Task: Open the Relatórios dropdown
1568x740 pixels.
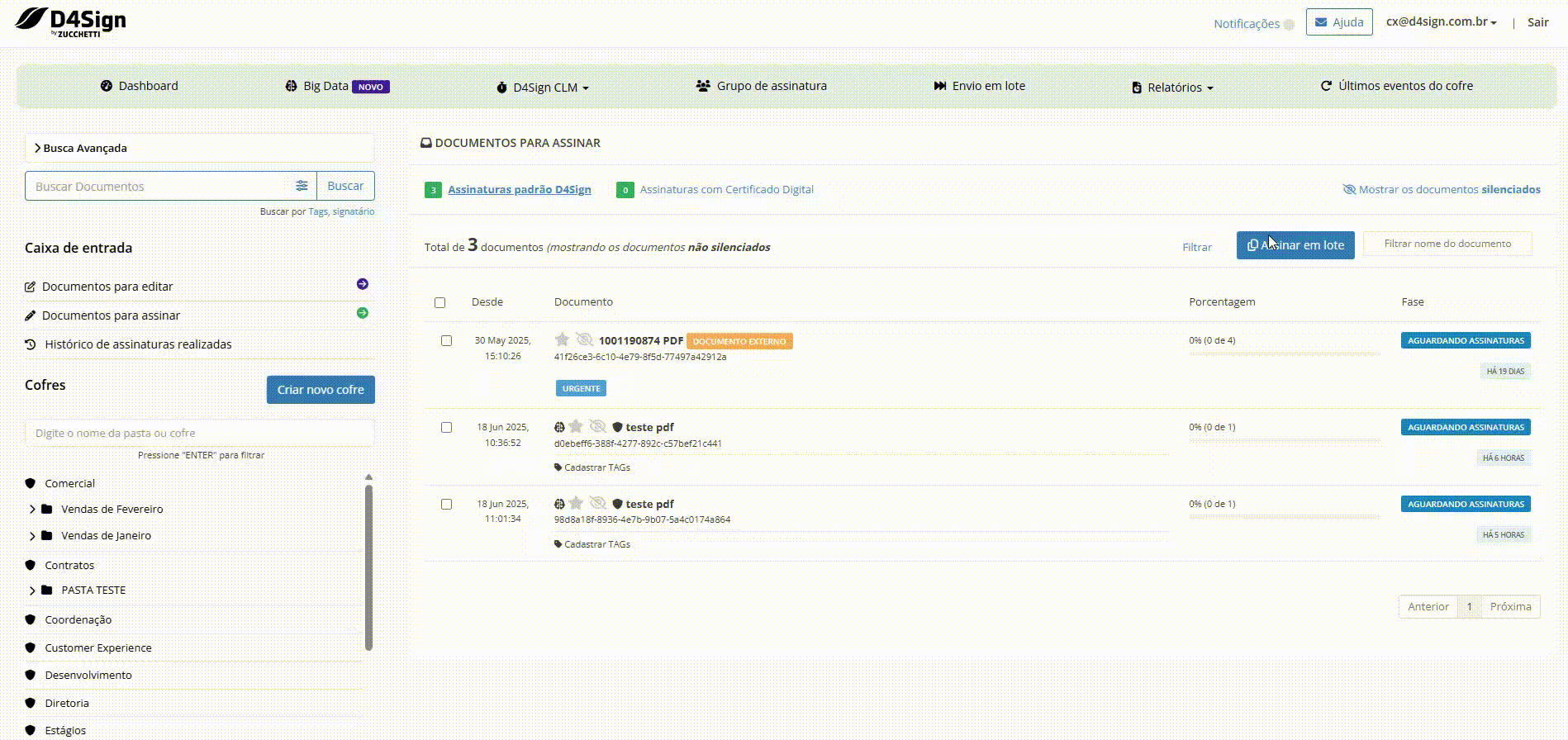Action: [1172, 87]
